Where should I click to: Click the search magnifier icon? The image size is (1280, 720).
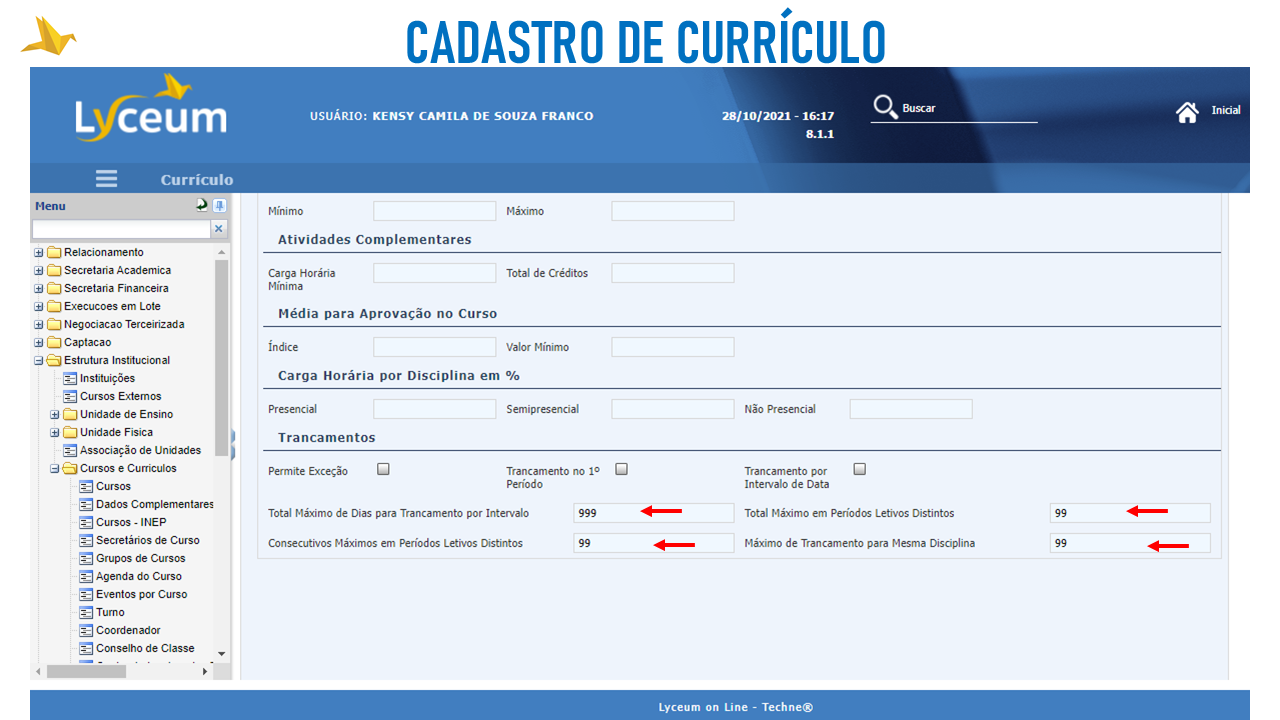pos(885,107)
